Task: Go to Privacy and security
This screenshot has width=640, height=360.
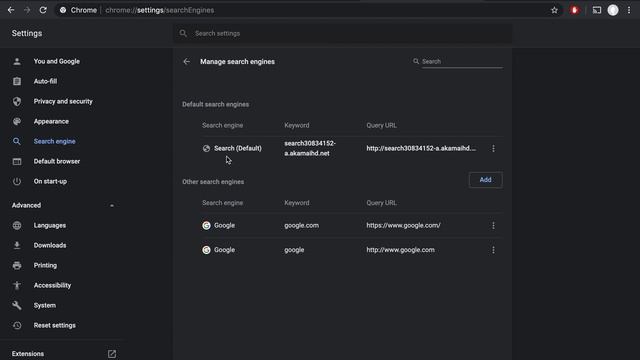Action: pos(63,101)
